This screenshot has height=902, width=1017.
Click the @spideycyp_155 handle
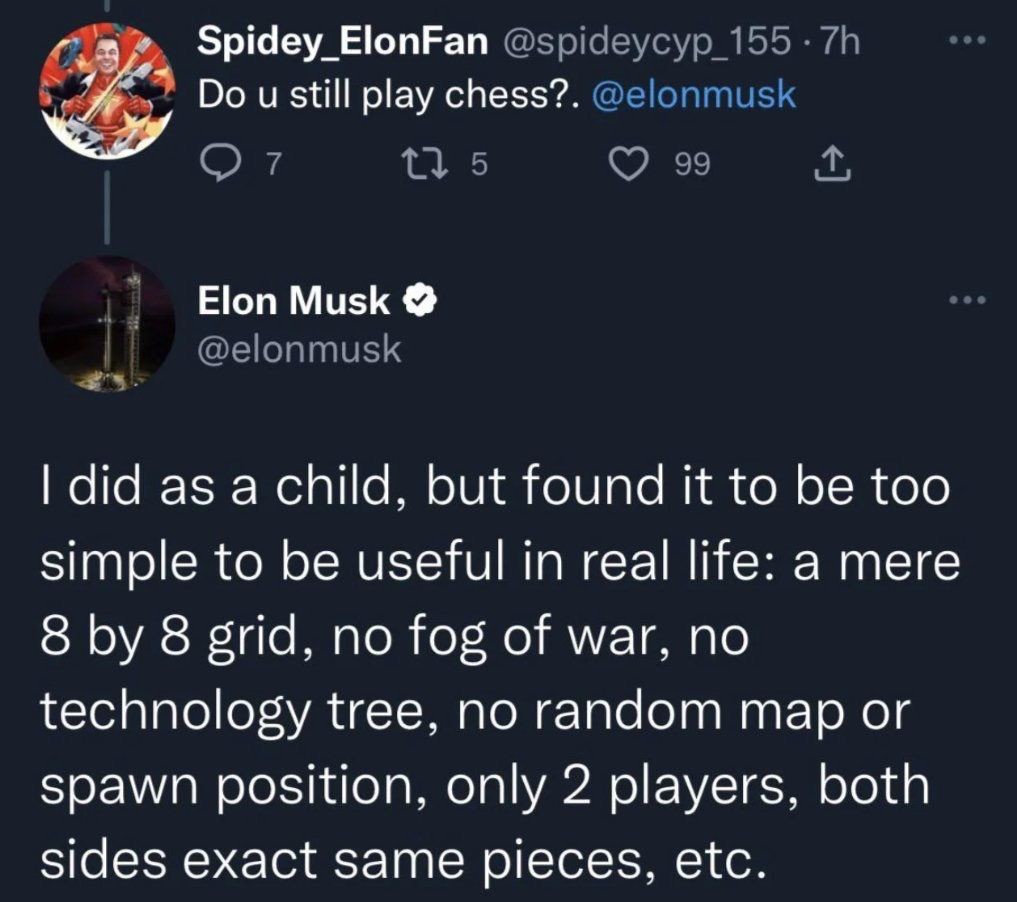(x=643, y=43)
